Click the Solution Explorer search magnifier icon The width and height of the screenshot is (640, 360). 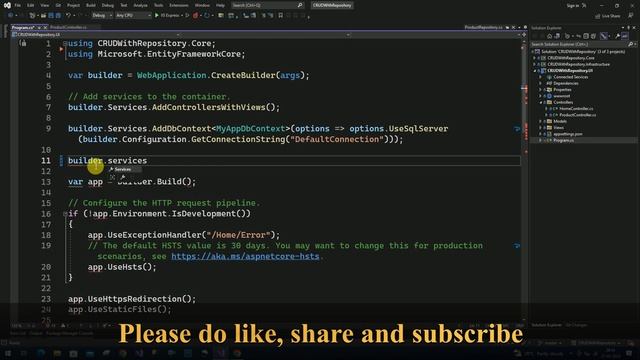click(631, 44)
